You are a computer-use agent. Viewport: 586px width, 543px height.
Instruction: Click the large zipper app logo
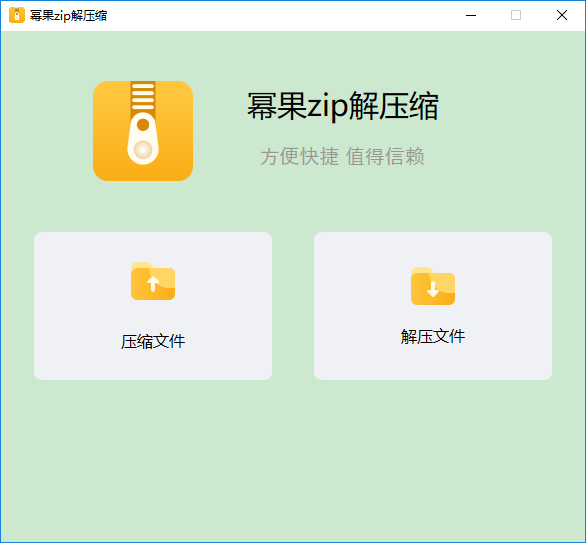coord(143,131)
